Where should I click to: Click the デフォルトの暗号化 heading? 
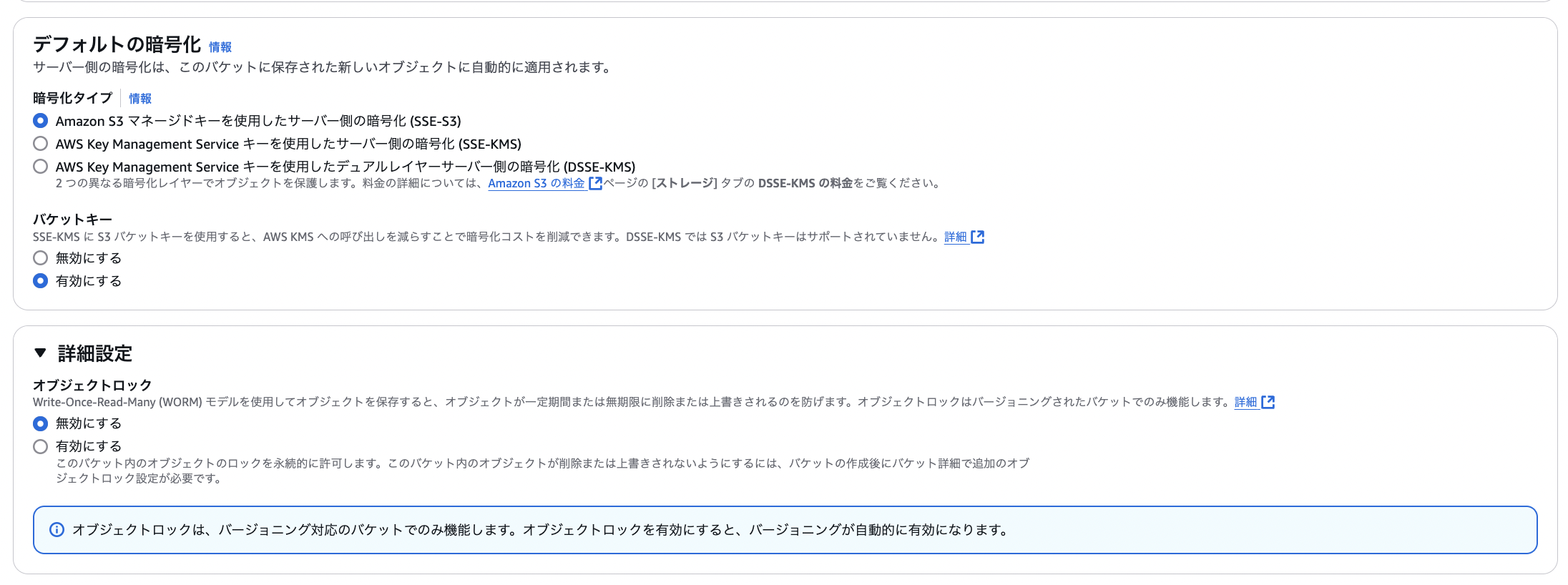(117, 44)
